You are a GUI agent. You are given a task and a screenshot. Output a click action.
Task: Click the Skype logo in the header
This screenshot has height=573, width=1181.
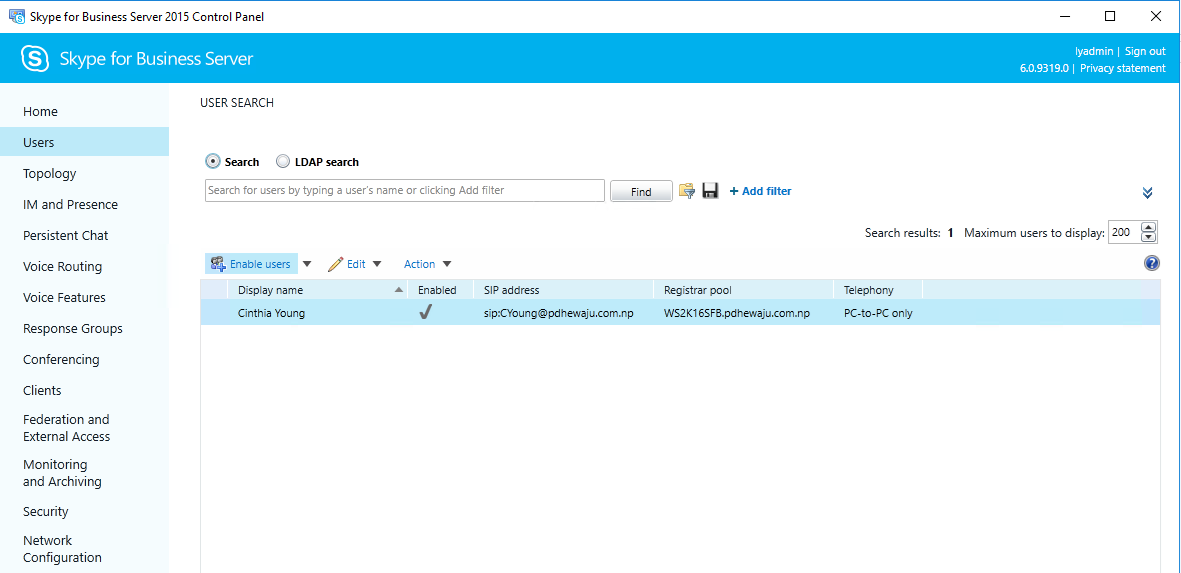coord(35,58)
